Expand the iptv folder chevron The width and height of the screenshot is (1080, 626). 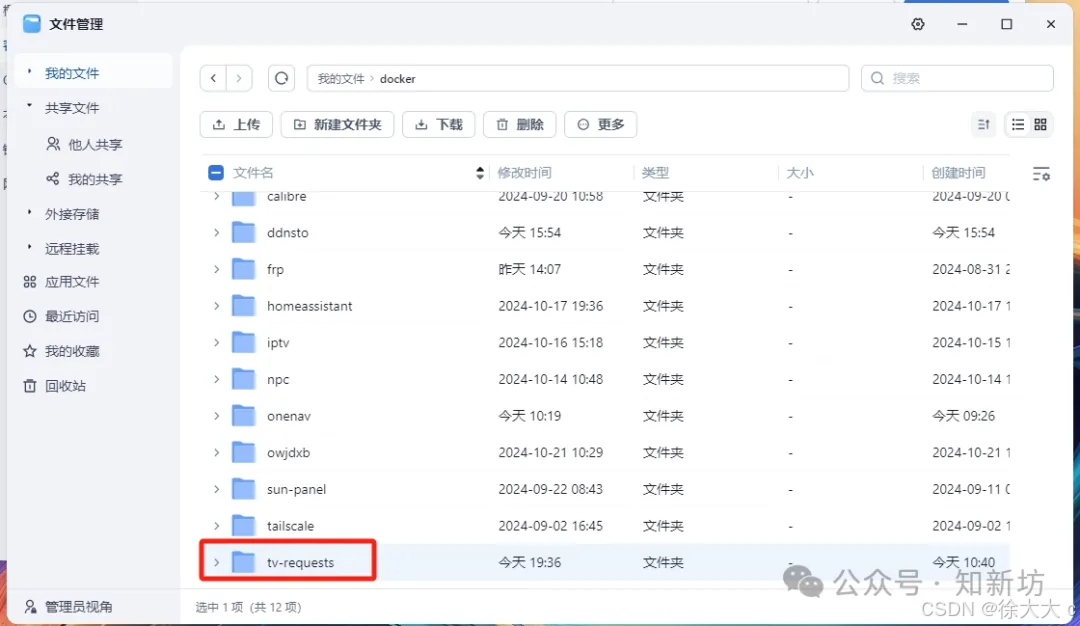[216, 342]
